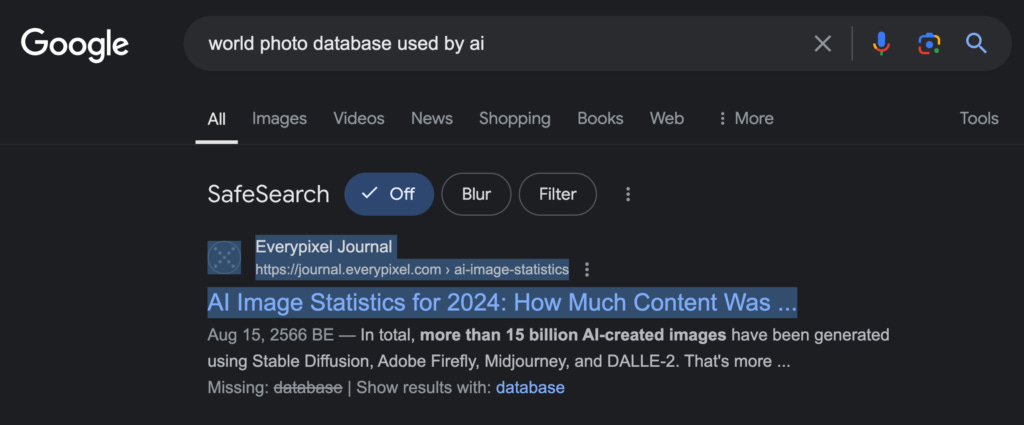Viewport: 1024px width, 425px height.
Task: Open Google Lens image search
Action: (x=929, y=44)
